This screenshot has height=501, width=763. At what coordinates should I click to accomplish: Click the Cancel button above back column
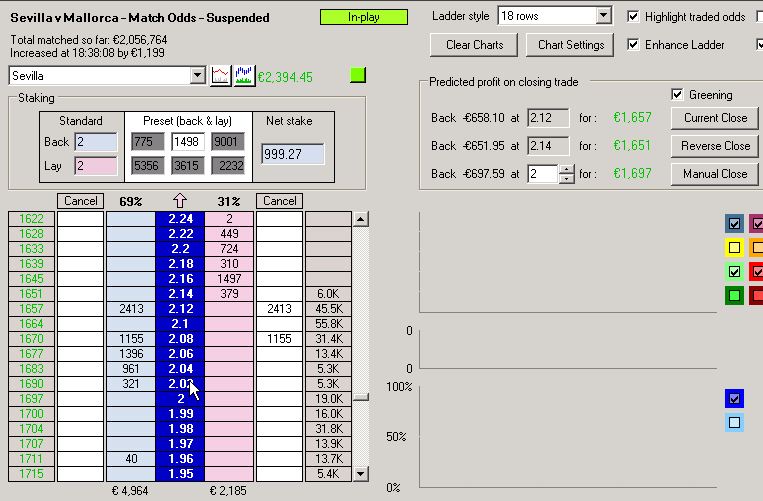point(81,201)
